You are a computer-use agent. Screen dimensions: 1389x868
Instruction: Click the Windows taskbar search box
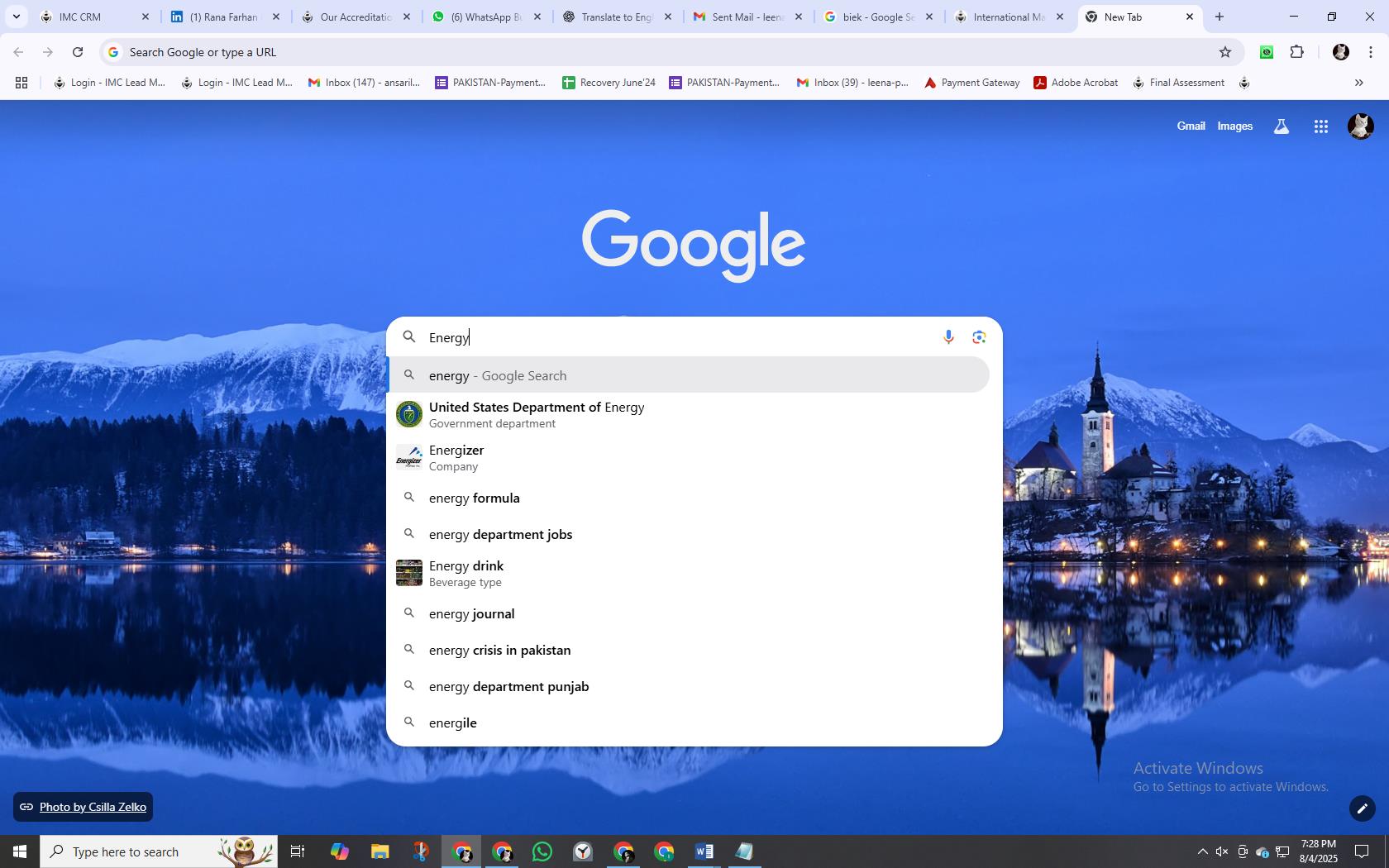coord(159,851)
